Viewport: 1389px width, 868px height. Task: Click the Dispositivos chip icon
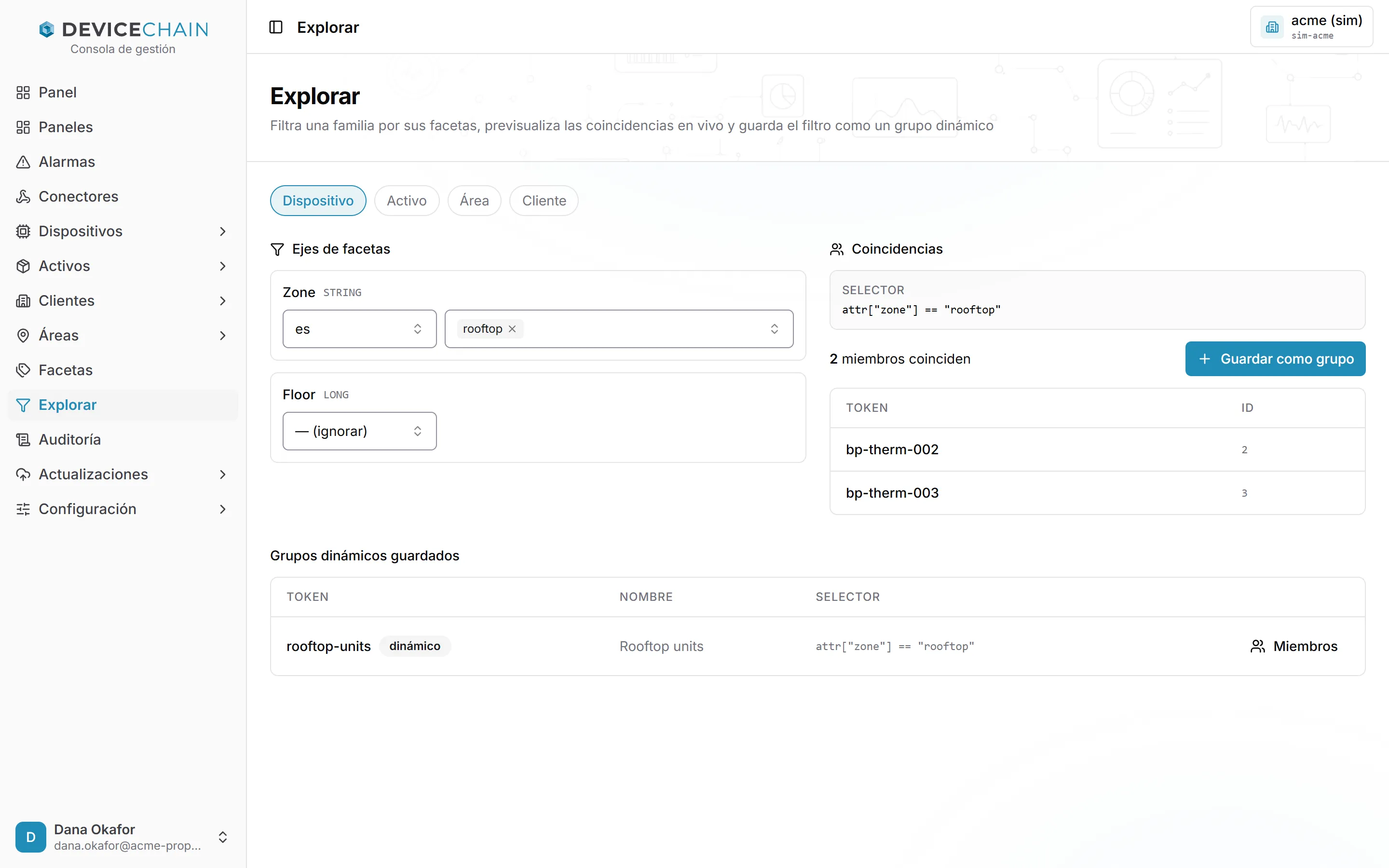click(23, 231)
